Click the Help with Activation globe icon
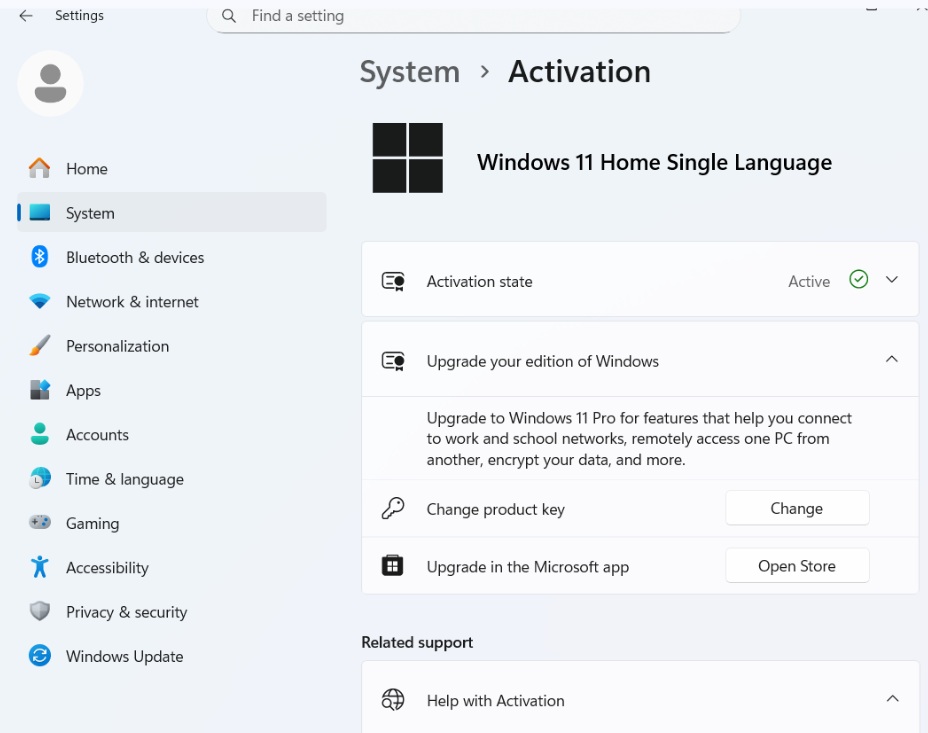This screenshot has width=928, height=733. coord(393,700)
